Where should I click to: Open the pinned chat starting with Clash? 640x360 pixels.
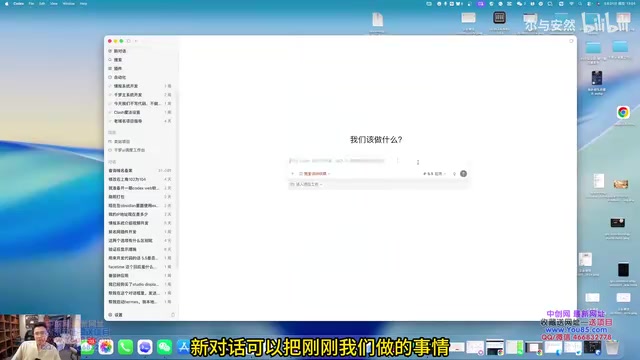click(x=140, y=112)
